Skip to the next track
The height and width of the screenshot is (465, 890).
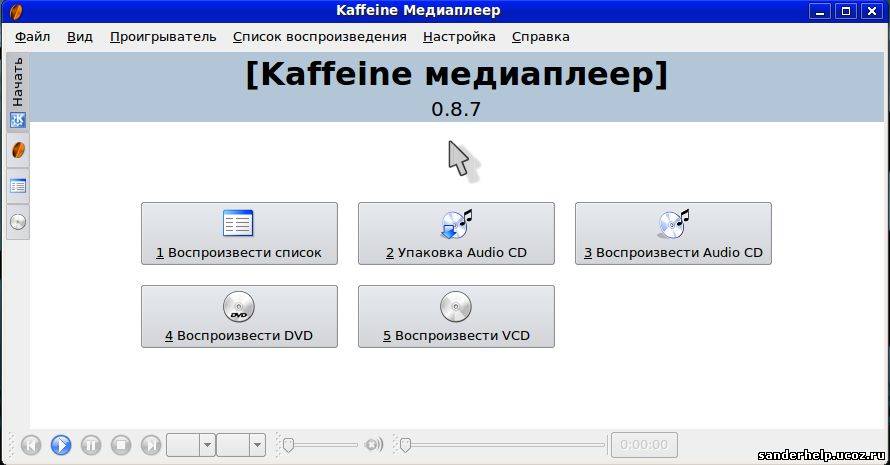(151, 445)
